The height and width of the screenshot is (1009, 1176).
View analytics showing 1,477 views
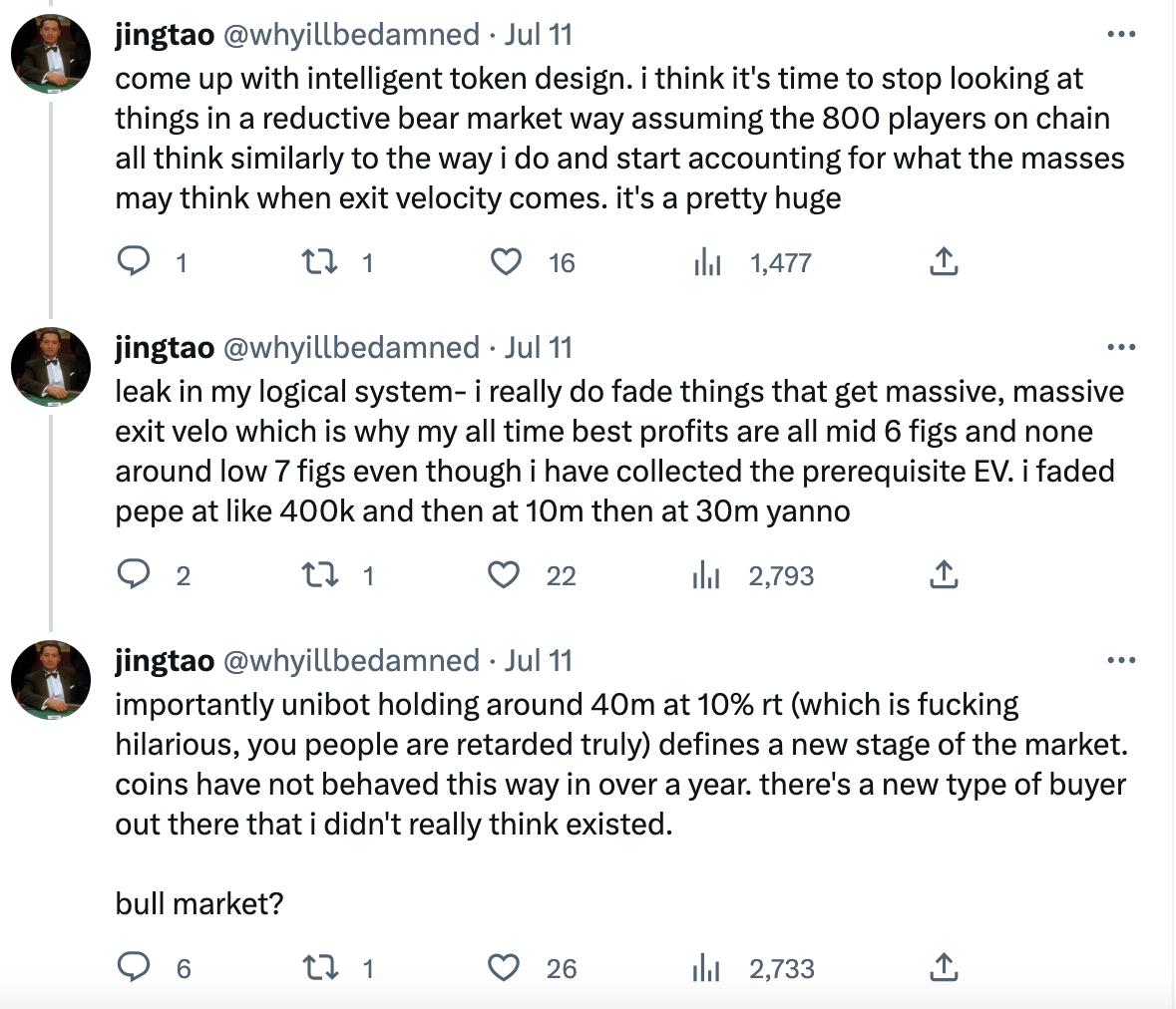pyautogui.click(x=707, y=262)
